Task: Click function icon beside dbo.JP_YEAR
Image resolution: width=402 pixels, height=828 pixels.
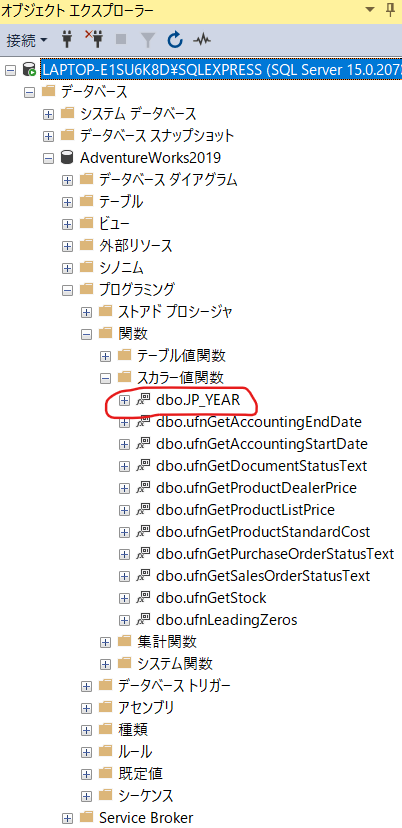Action: tap(143, 400)
